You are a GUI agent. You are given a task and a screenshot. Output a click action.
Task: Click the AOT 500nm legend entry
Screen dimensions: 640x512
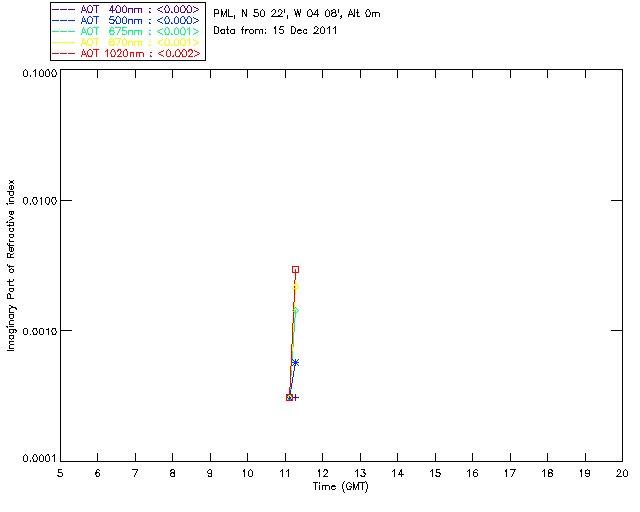point(126,20)
